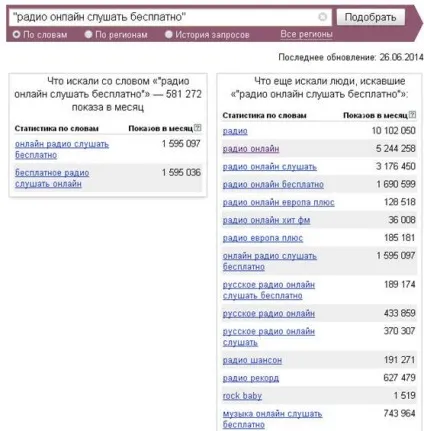
Task: Clear the search field with the X icon
Action: [322, 17]
